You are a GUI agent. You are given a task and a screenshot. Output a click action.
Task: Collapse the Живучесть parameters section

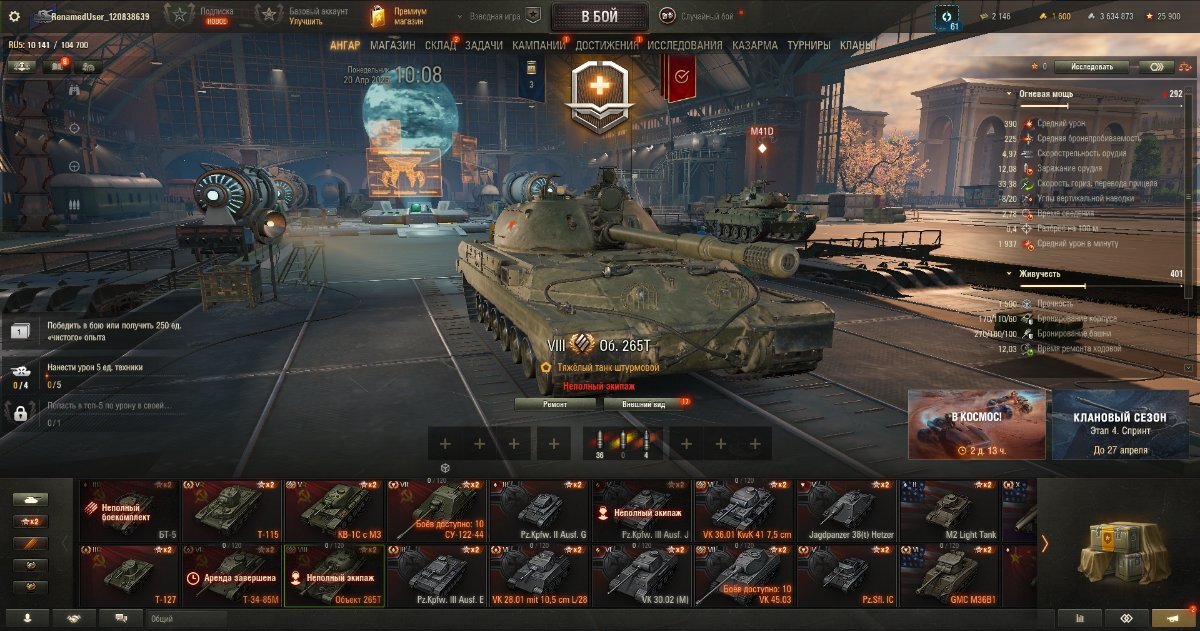tap(1009, 273)
